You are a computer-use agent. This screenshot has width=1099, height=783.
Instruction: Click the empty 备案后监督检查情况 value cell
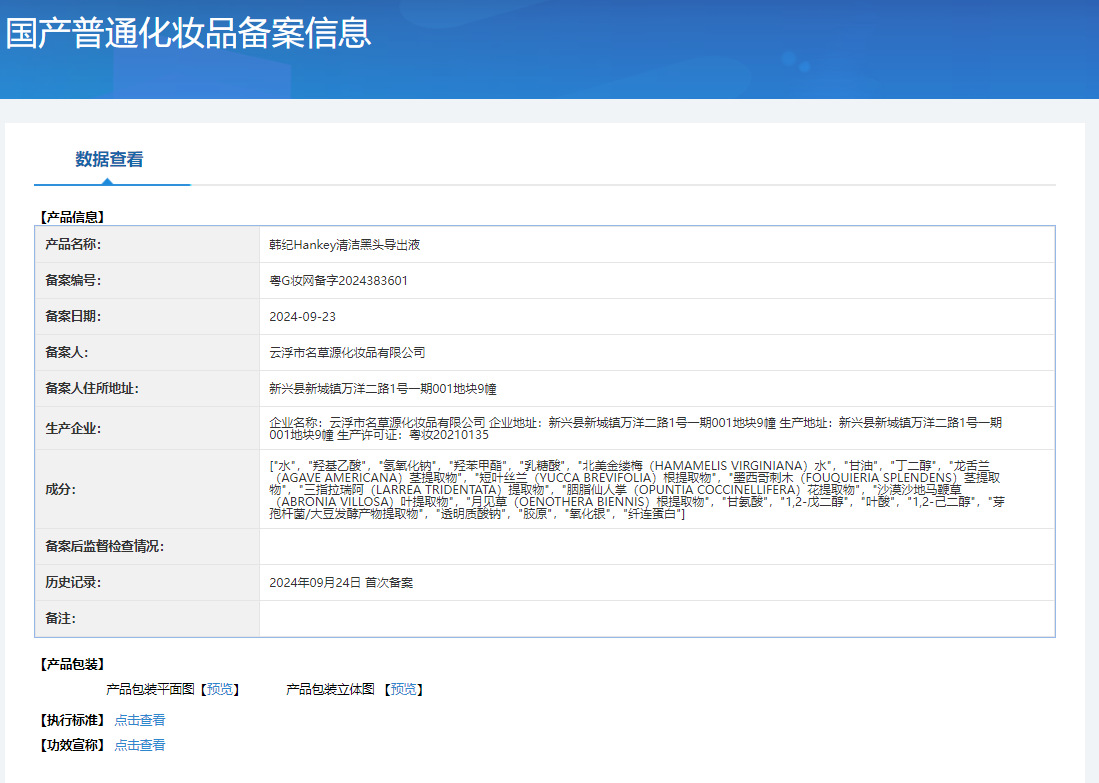(x=656, y=546)
